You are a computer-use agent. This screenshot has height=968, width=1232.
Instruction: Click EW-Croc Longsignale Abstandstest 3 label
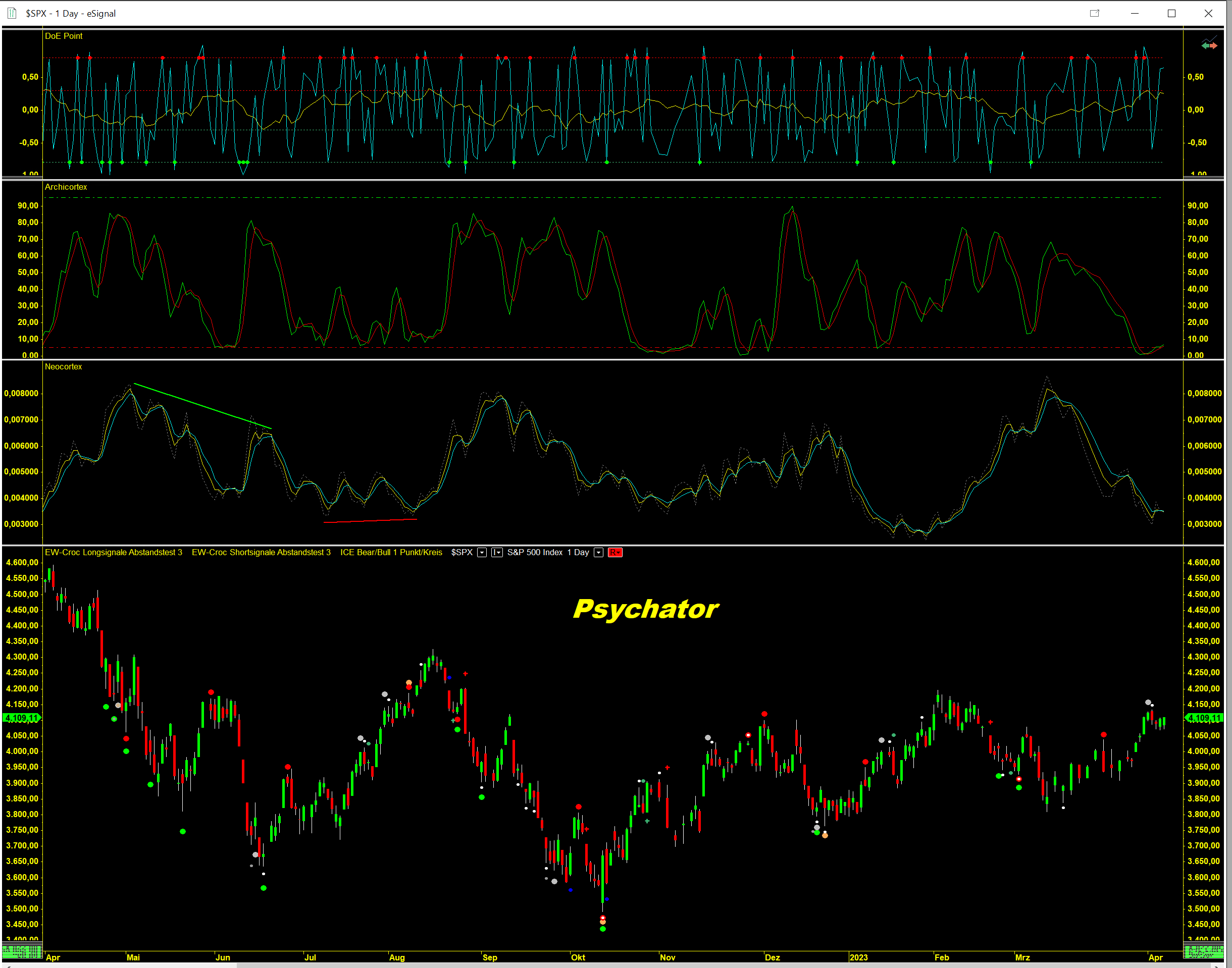point(114,553)
